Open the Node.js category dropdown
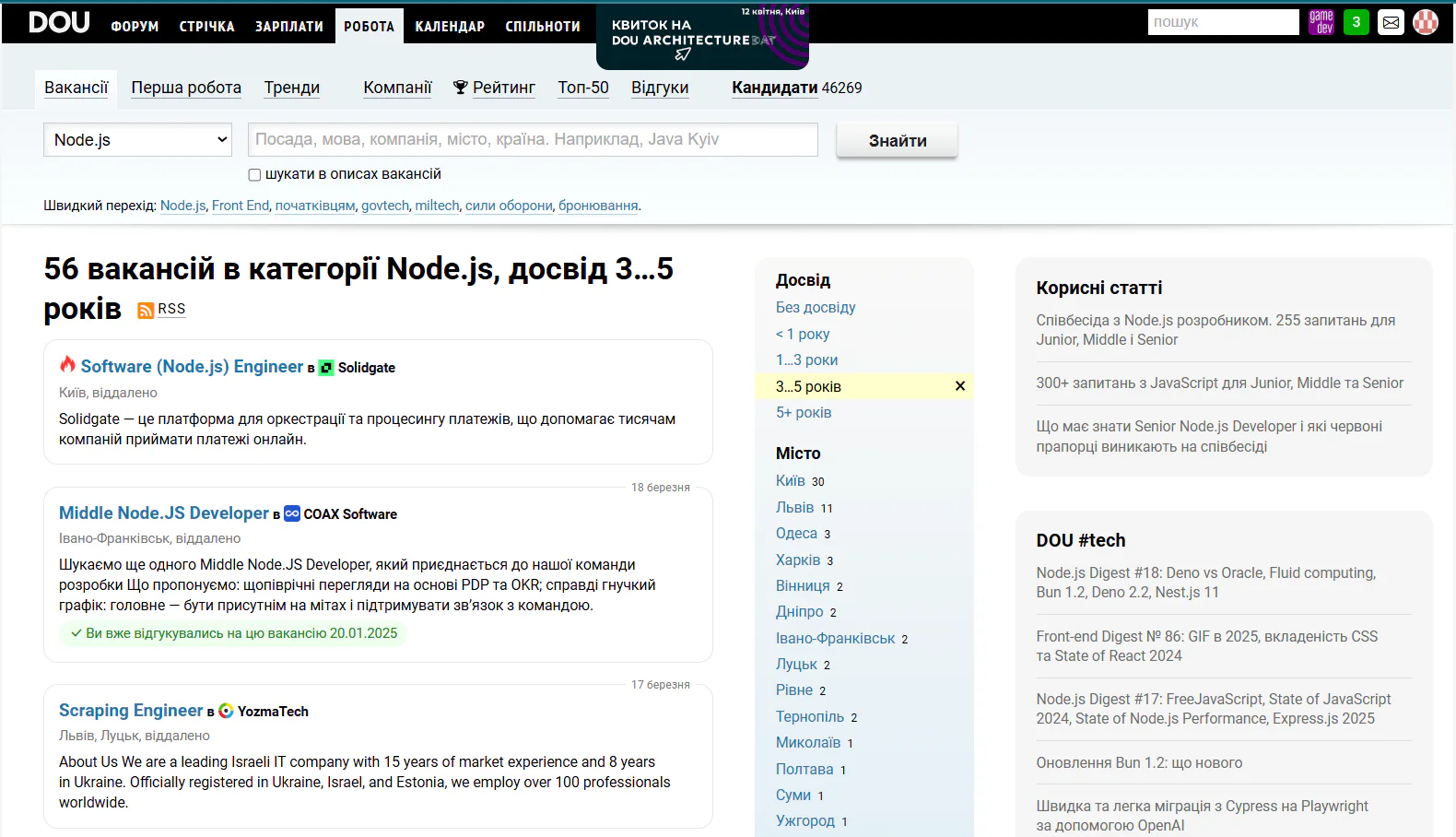Viewport: 1456px width, 837px height. 138,140
